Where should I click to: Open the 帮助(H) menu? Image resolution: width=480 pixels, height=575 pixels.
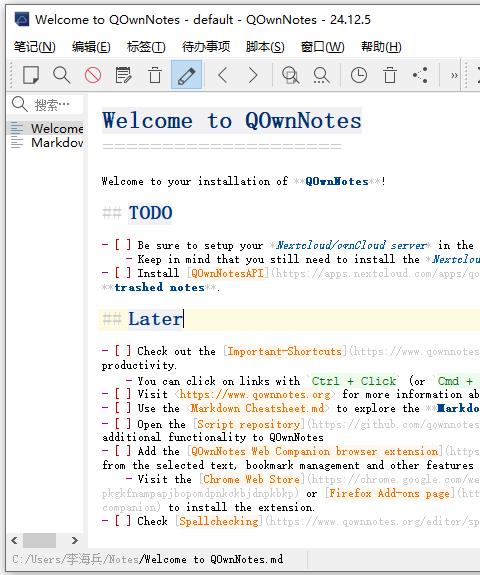click(x=381, y=47)
